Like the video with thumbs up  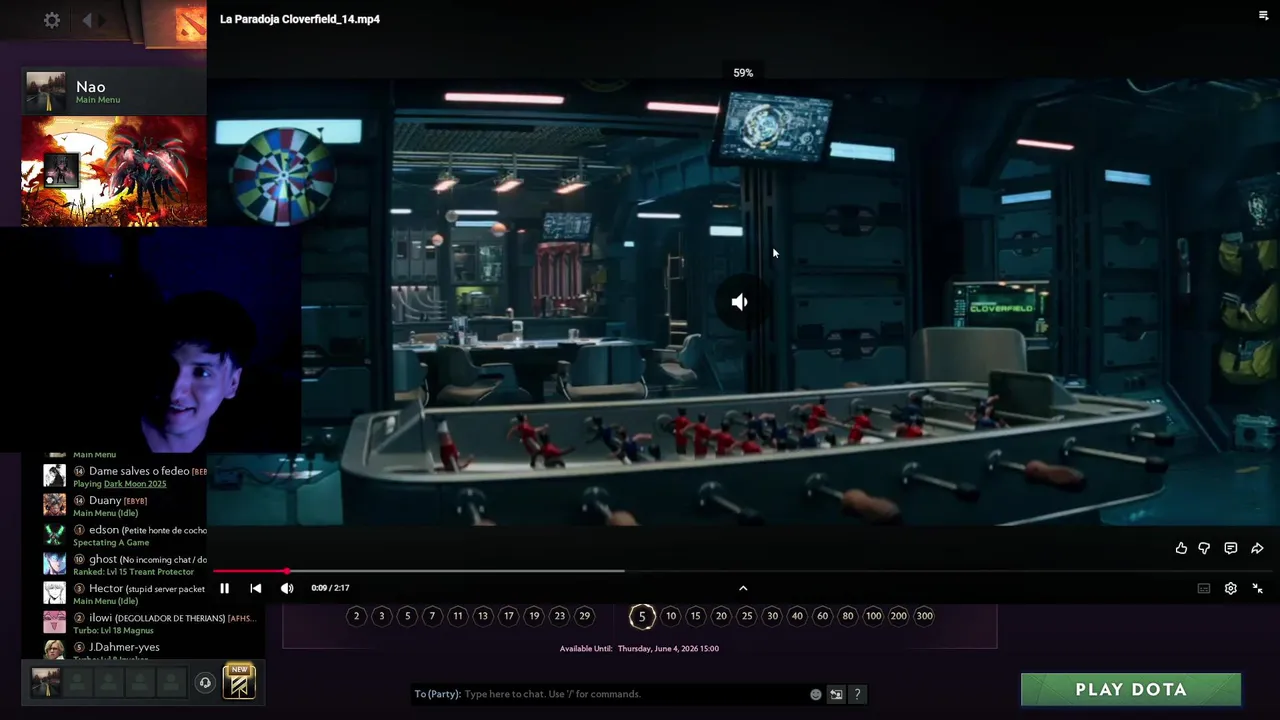point(1181,548)
